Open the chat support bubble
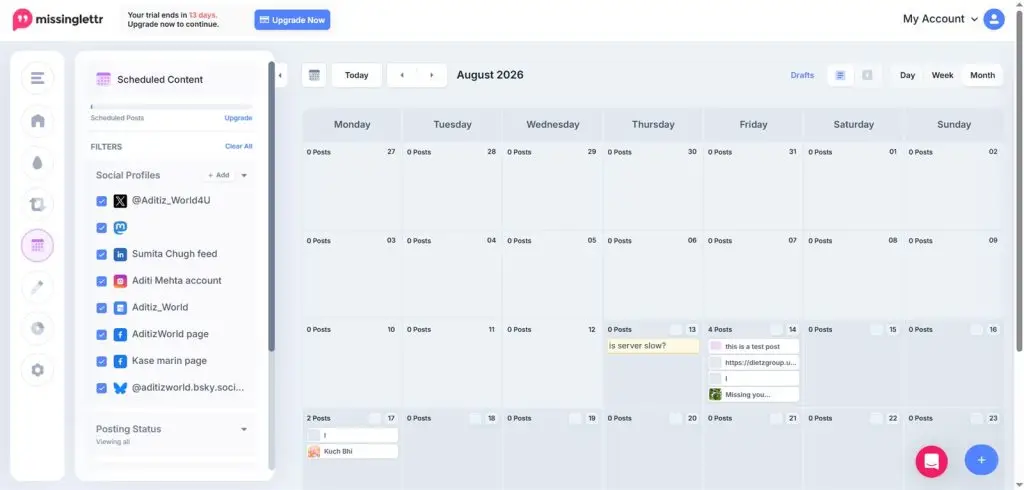The width and height of the screenshot is (1024, 490). point(931,461)
